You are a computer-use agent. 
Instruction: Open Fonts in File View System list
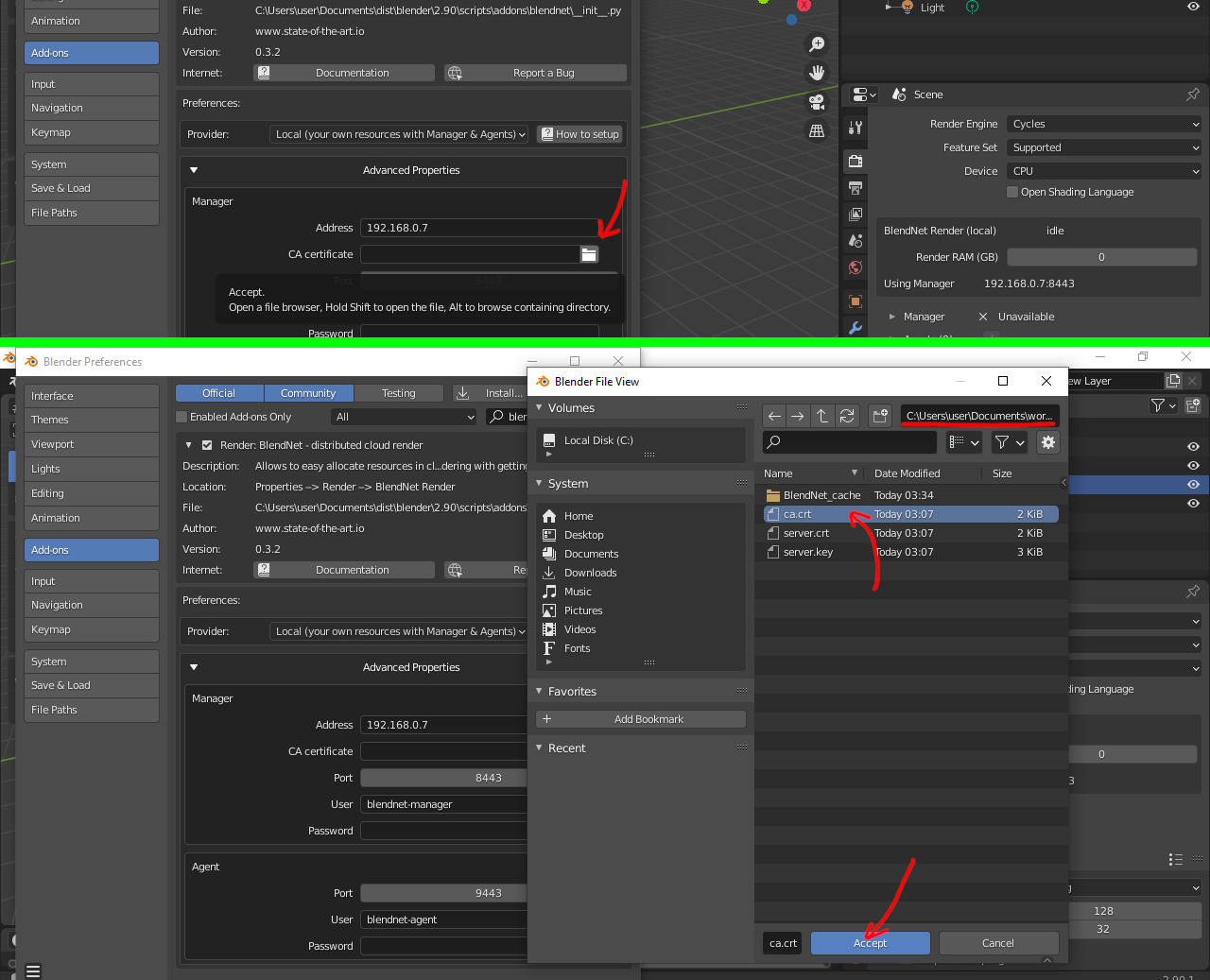coord(577,648)
